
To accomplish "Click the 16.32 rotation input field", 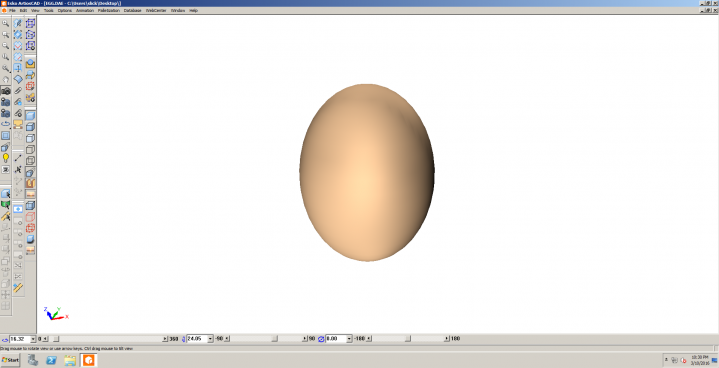I will click(x=20, y=339).
